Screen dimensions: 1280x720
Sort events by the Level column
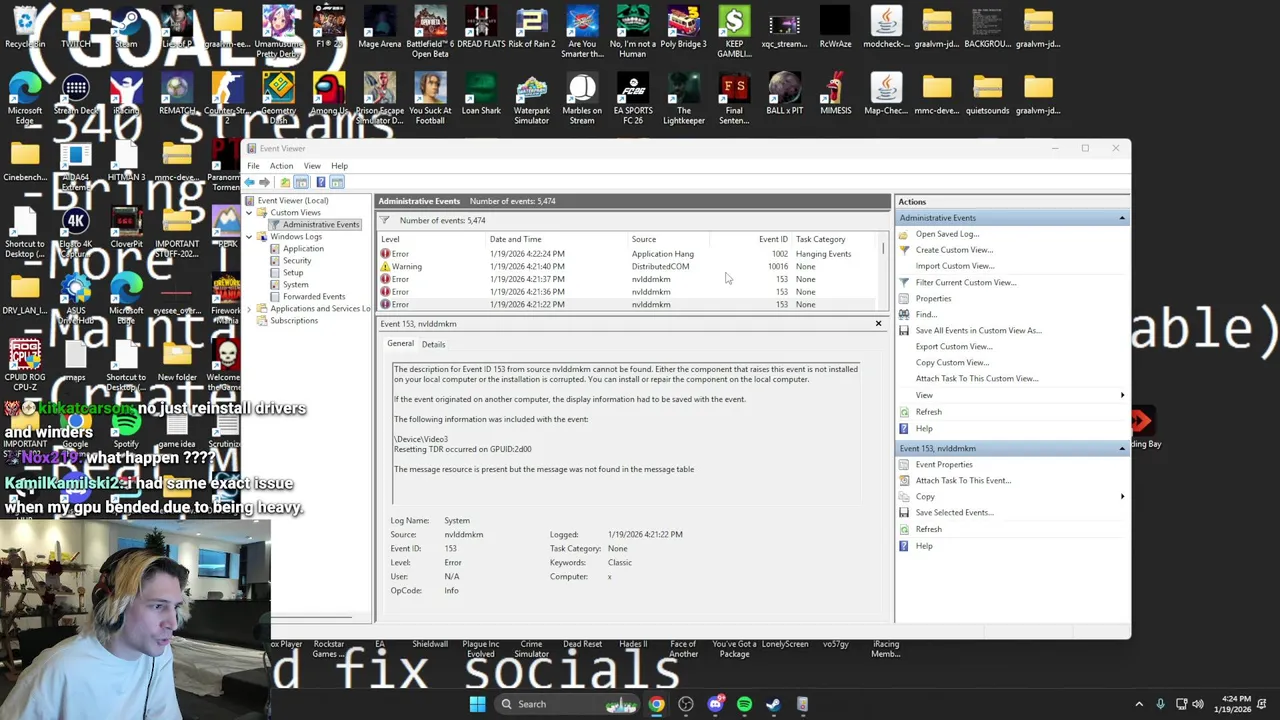pyautogui.click(x=432, y=239)
